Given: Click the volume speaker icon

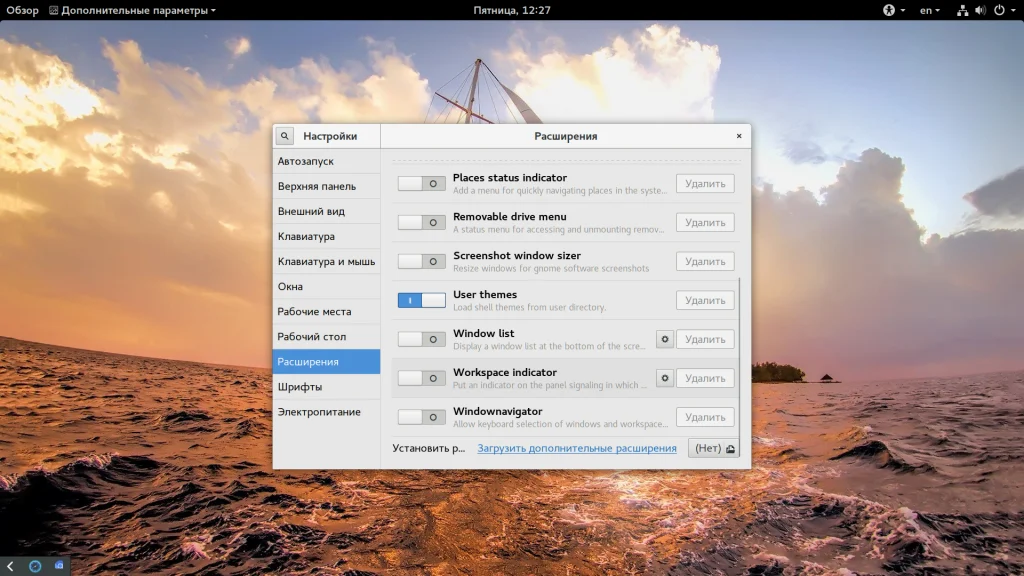Looking at the screenshot, I should click(x=979, y=10).
